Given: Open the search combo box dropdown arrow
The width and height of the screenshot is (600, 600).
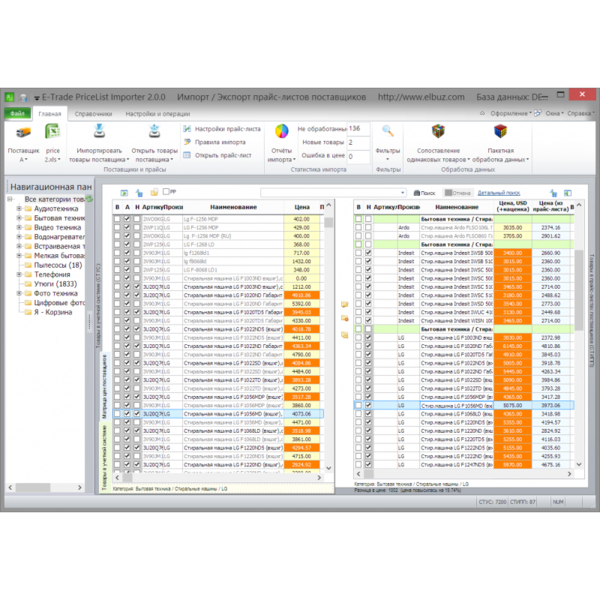Looking at the screenshot, I should pos(403,193).
